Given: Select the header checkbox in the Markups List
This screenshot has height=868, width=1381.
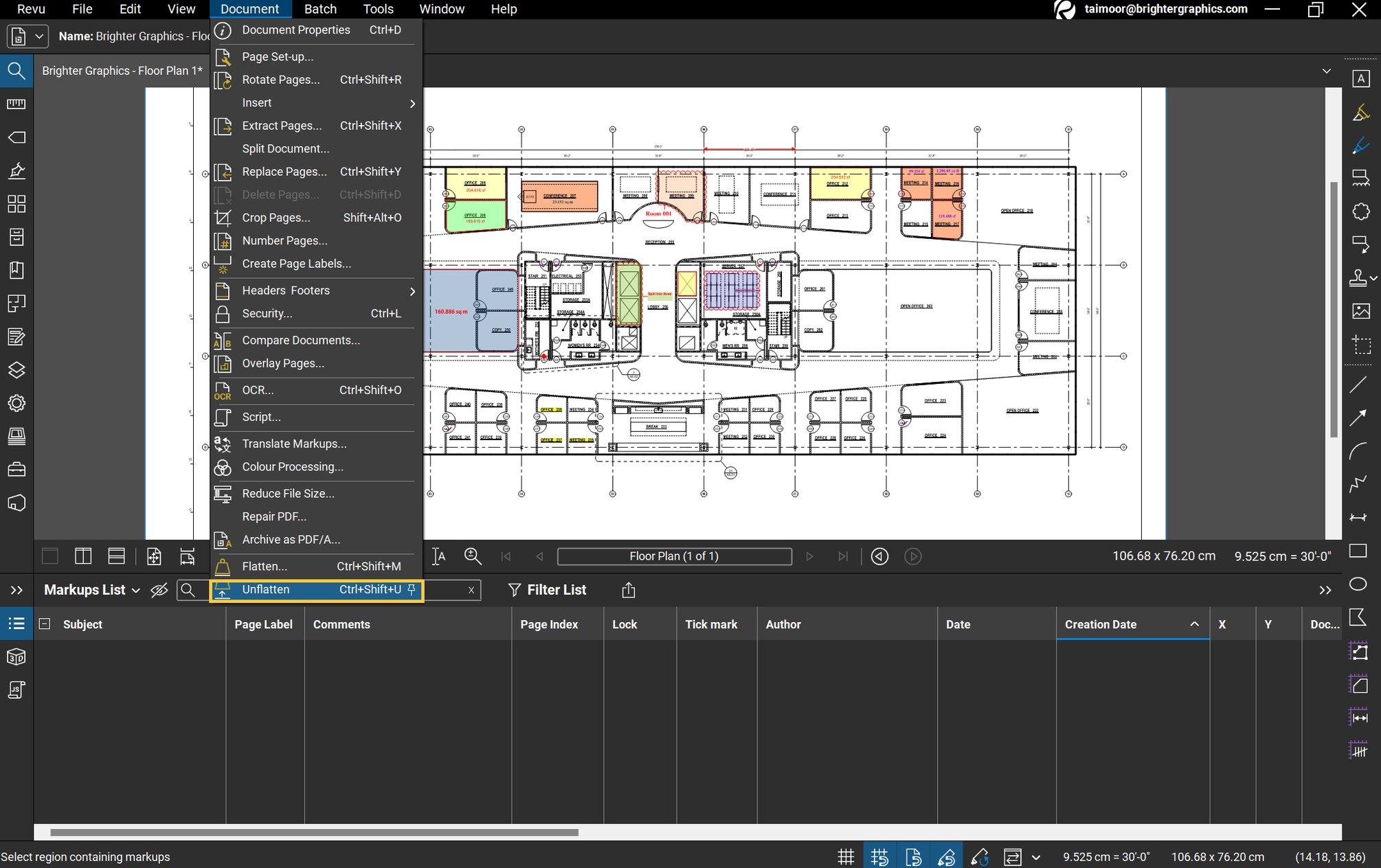Looking at the screenshot, I should pos(44,624).
